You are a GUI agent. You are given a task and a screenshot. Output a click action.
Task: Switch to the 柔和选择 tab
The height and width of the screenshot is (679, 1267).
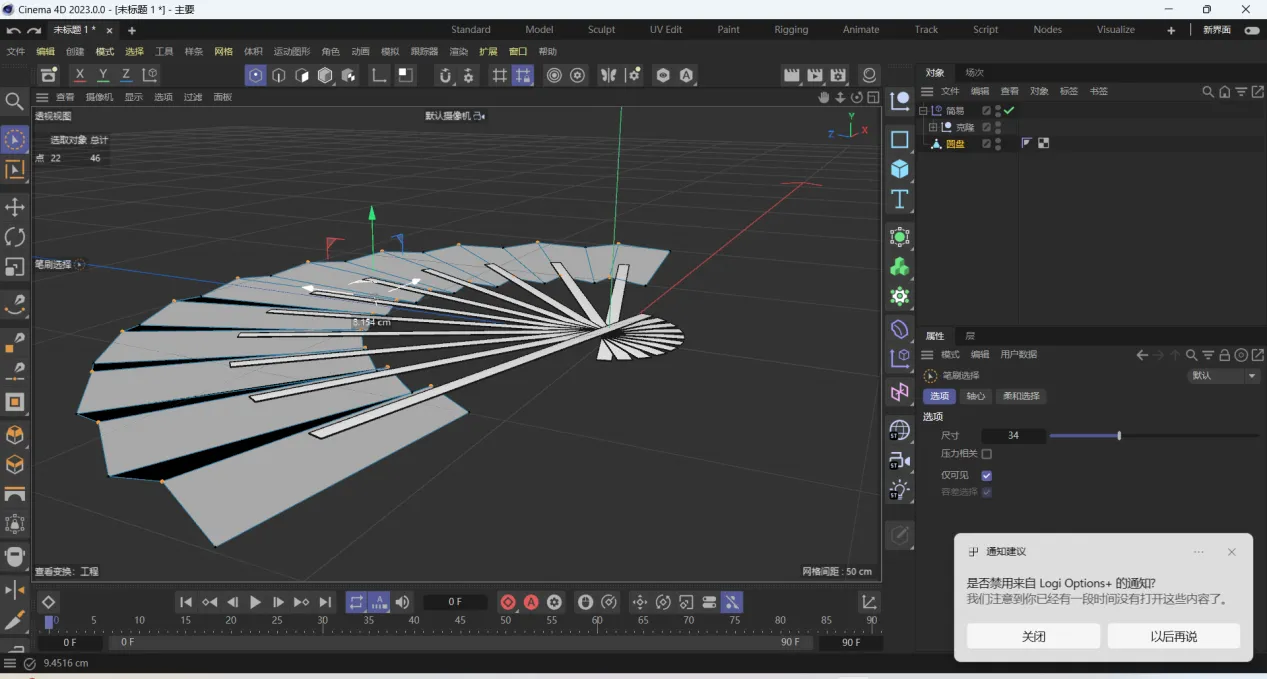click(x=1021, y=396)
